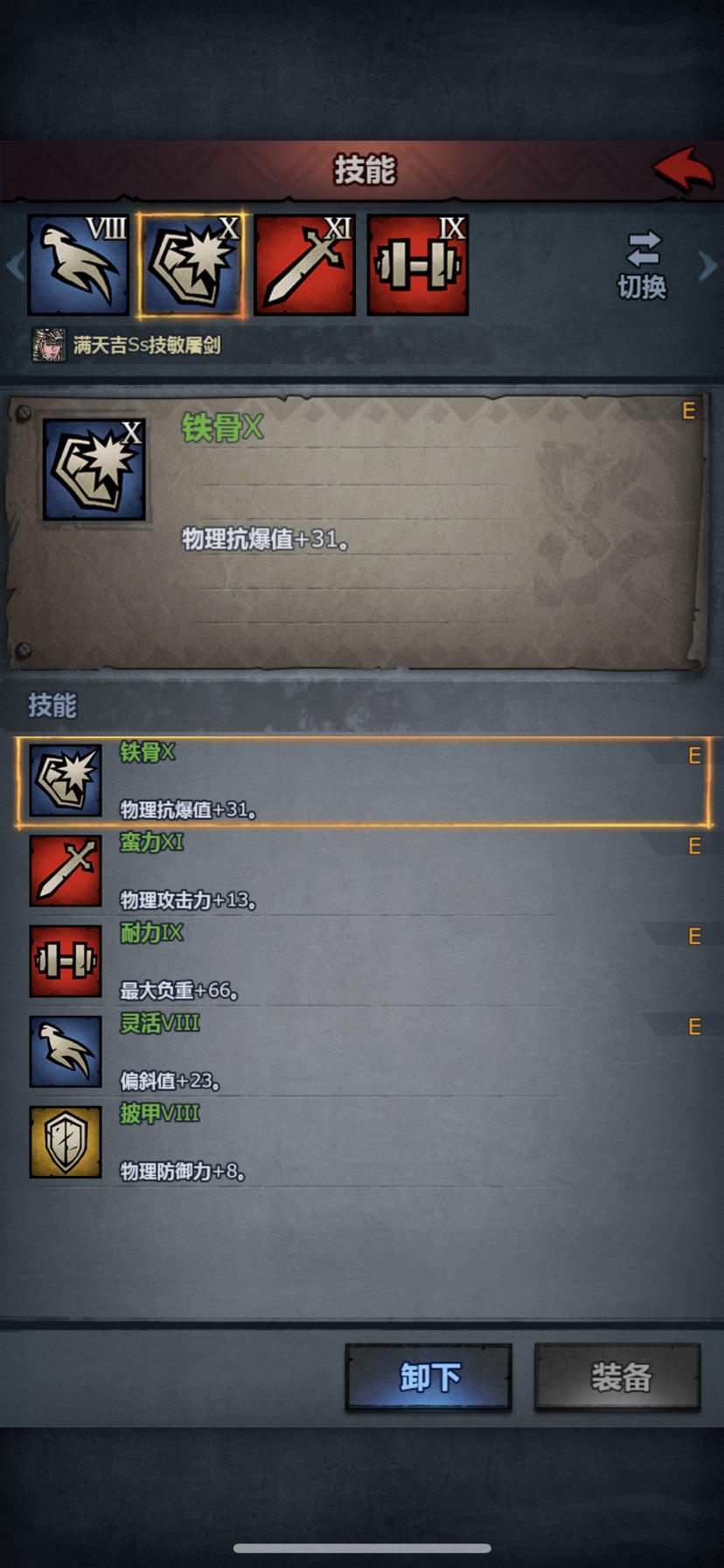Tap the large 铁骨X detail icon

(94, 469)
